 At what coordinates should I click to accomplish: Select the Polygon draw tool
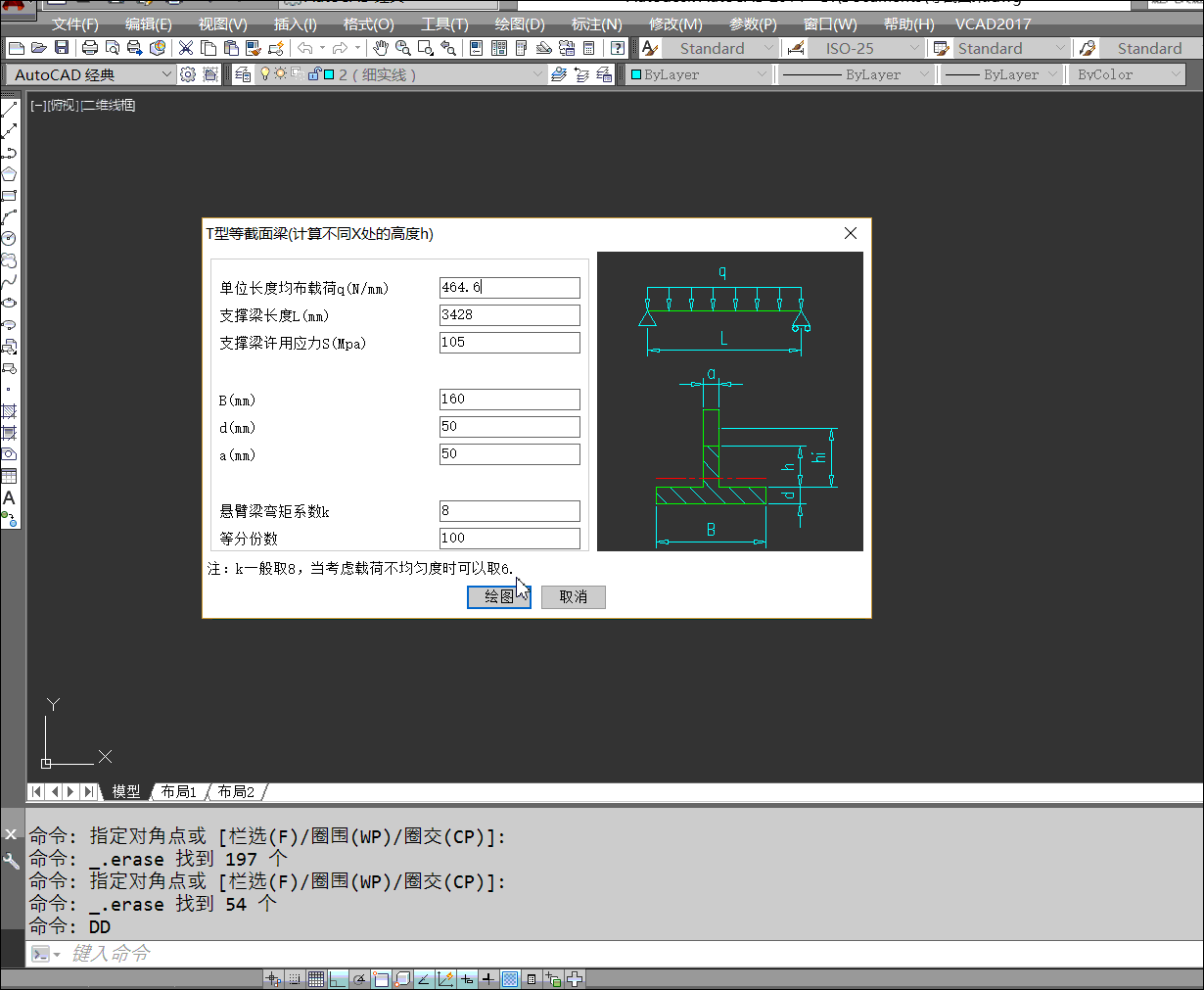(x=9, y=174)
